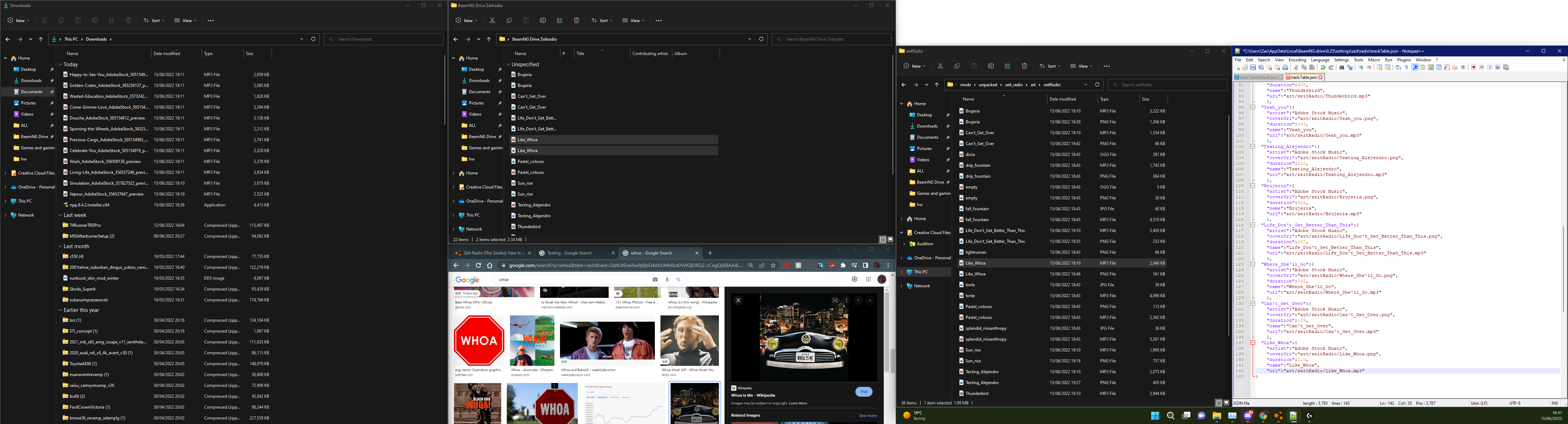Click the Save icon in Notepad++ toolbar

1253,68
